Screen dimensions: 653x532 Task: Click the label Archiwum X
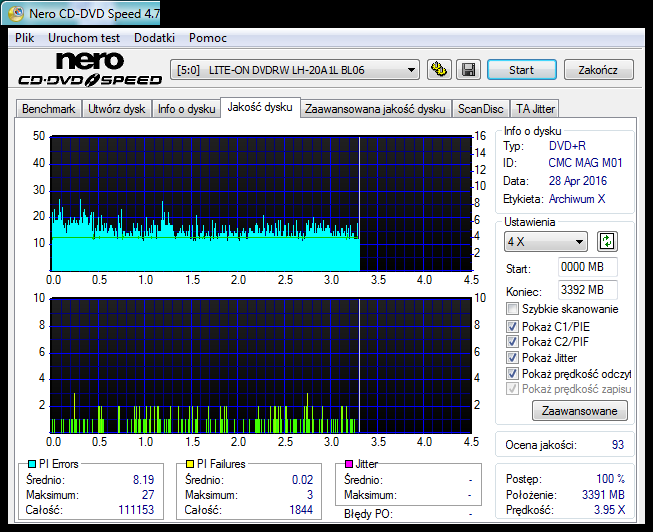(577, 199)
